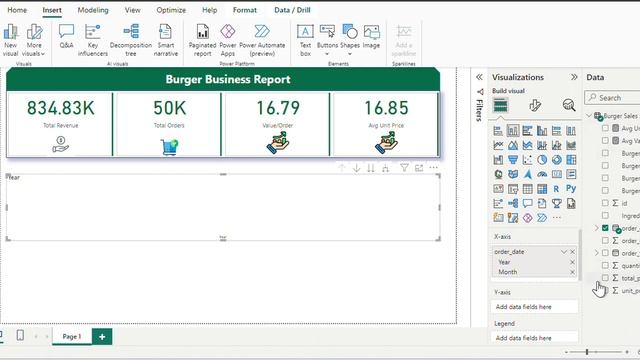Pick the line chart visual
The image size is (640, 360).
[x=498, y=145]
